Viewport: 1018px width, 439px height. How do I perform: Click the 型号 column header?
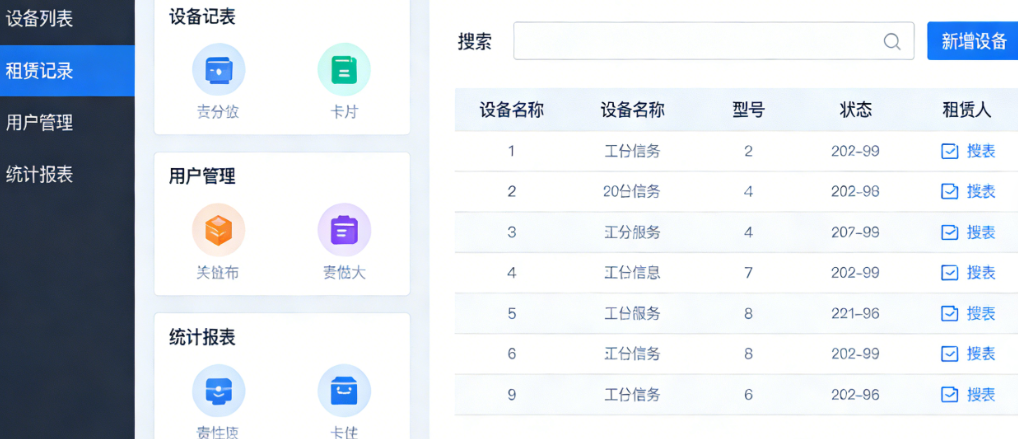pos(748,110)
